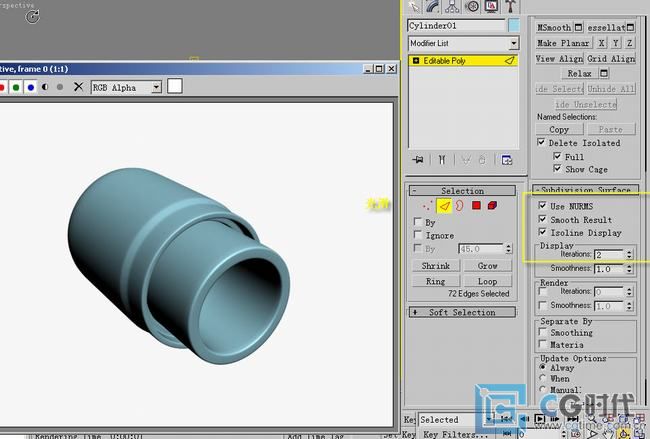Toggle the Pin Stack icon
Image resolution: width=650 pixels, height=439 pixels.
(x=418, y=160)
